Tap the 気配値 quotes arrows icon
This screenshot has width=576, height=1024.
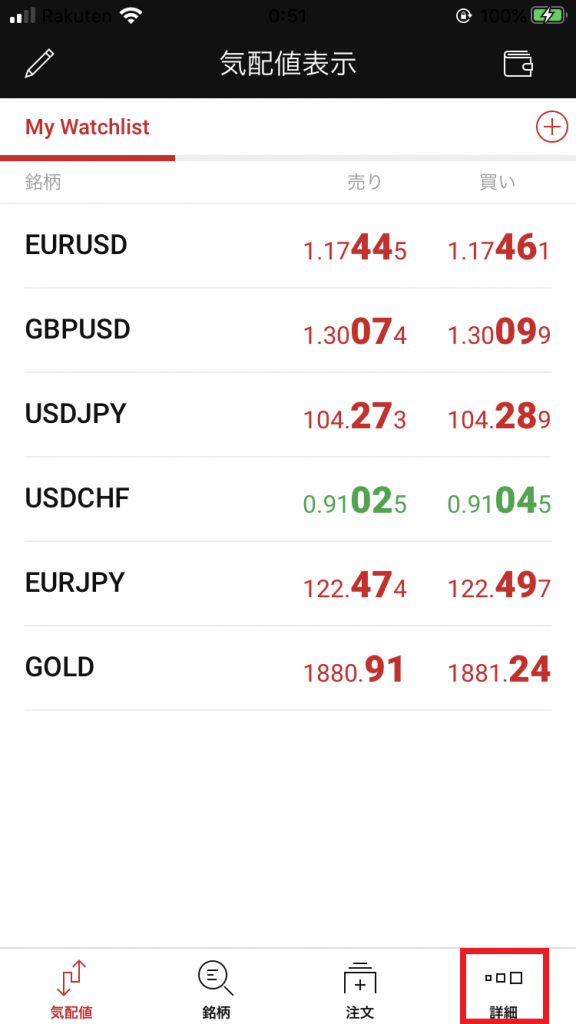pyautogui.click(x=71, y=978)
